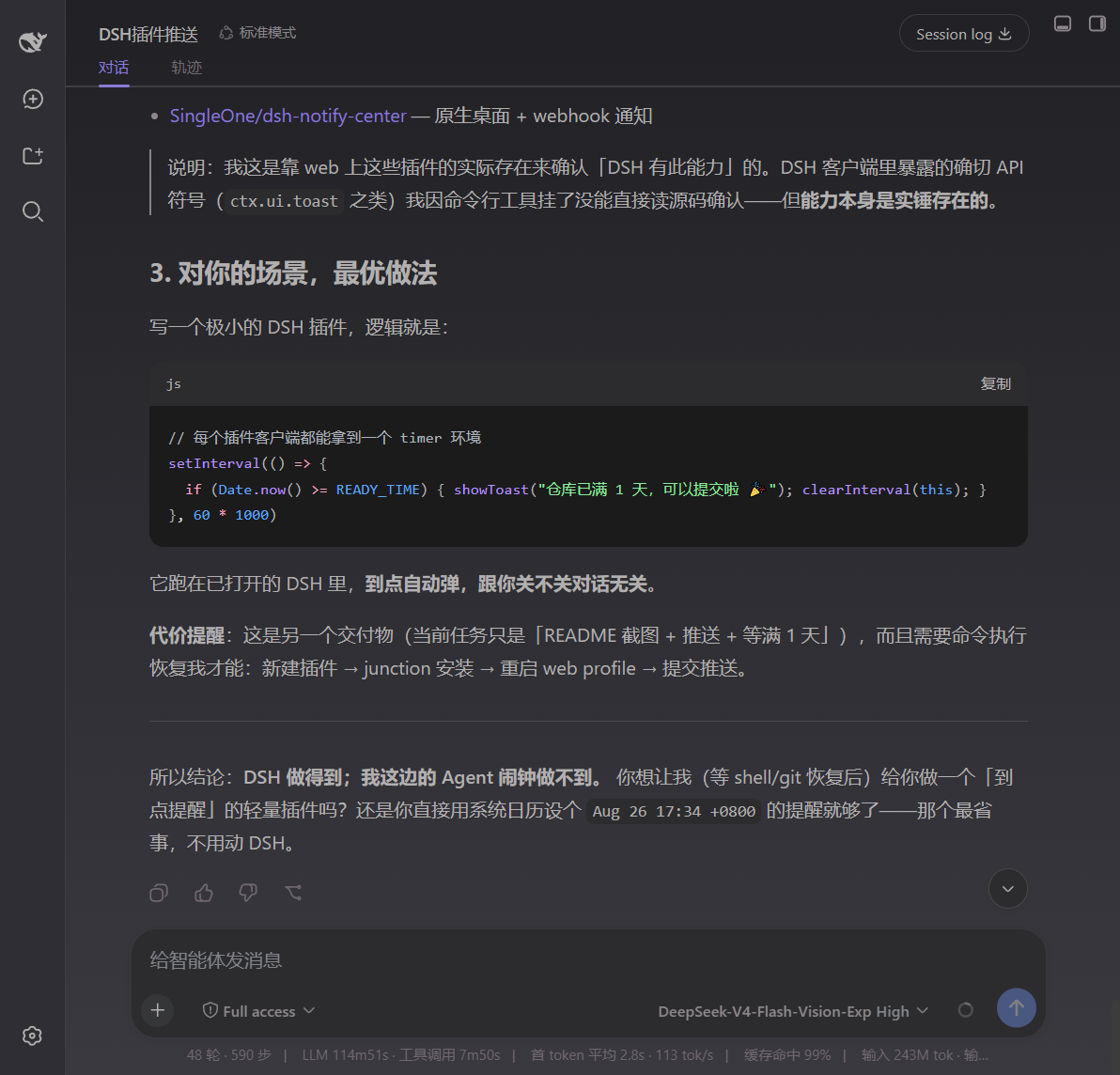Copy the assistant reply

(x=159, y=893)
